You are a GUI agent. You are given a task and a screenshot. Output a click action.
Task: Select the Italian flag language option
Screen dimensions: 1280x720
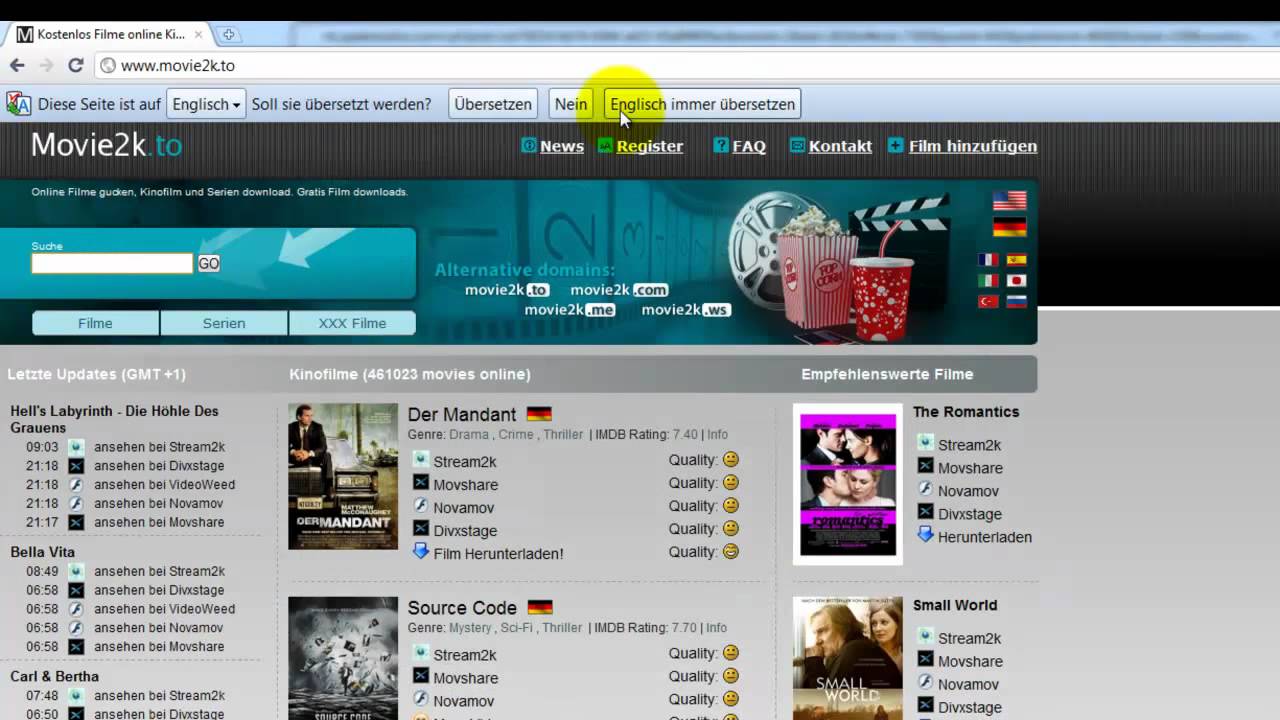point(988,281)
